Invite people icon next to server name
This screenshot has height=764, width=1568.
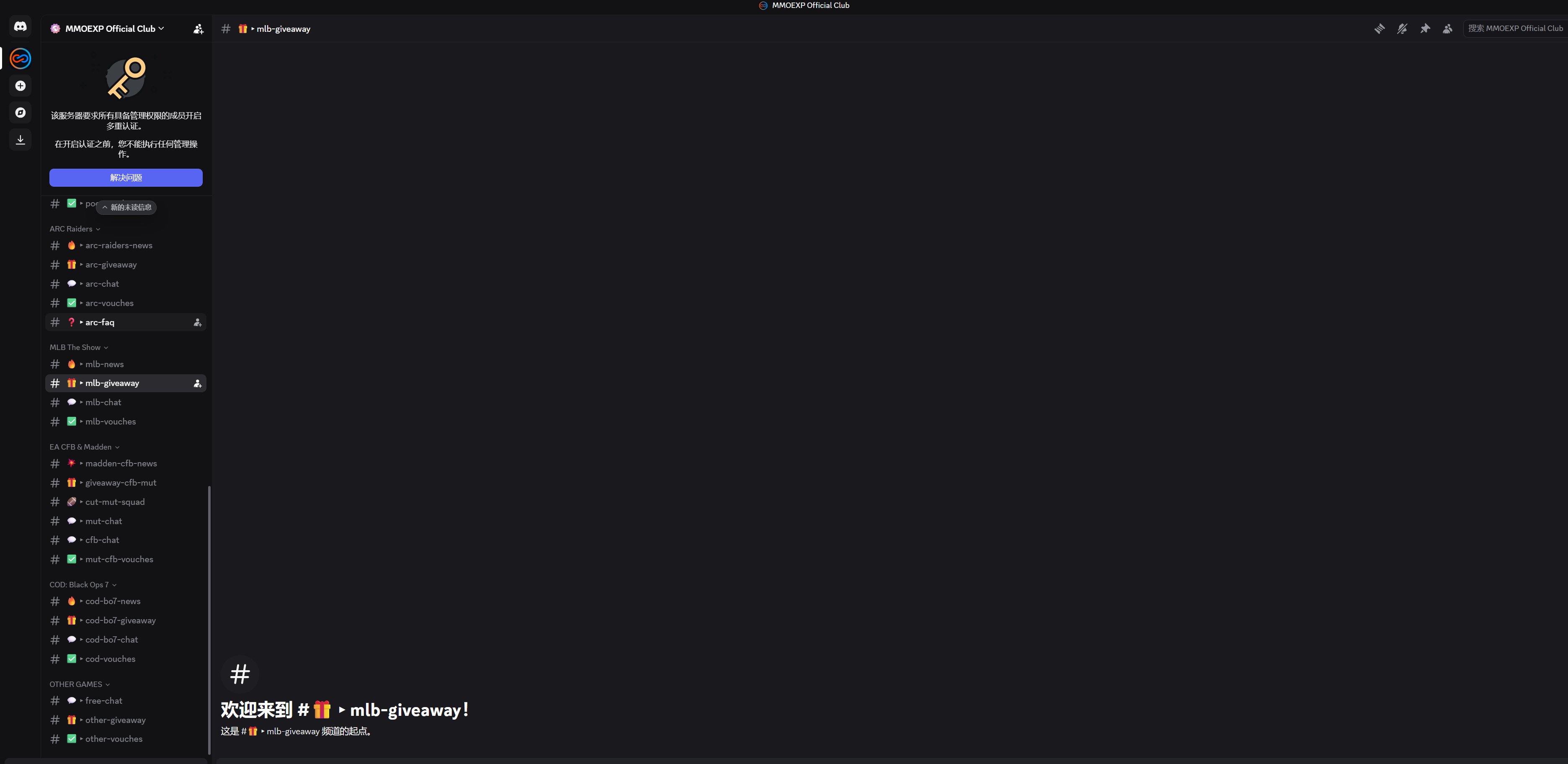coord(199,28)
